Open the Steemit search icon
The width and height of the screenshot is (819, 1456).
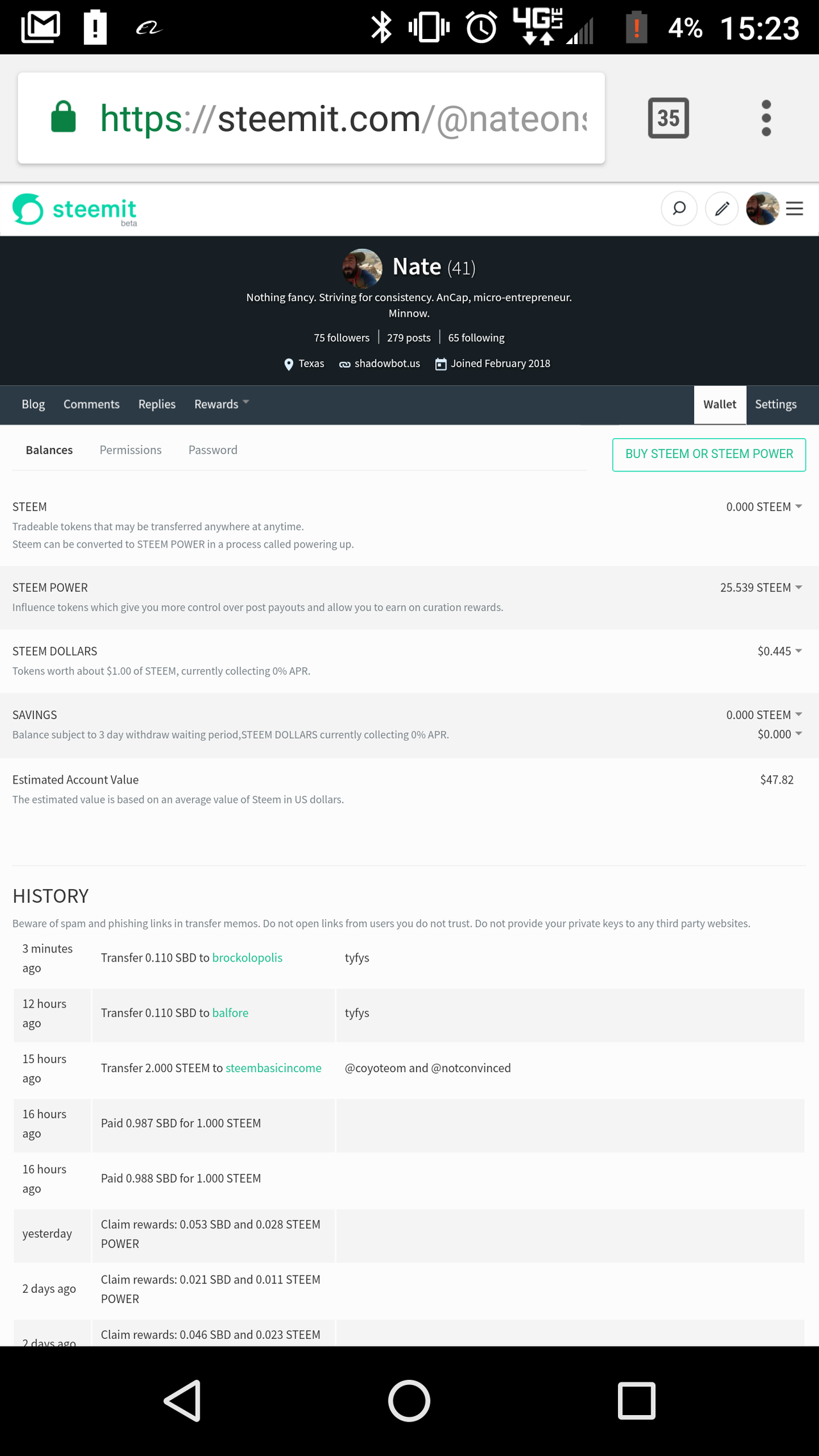(679, 209)
